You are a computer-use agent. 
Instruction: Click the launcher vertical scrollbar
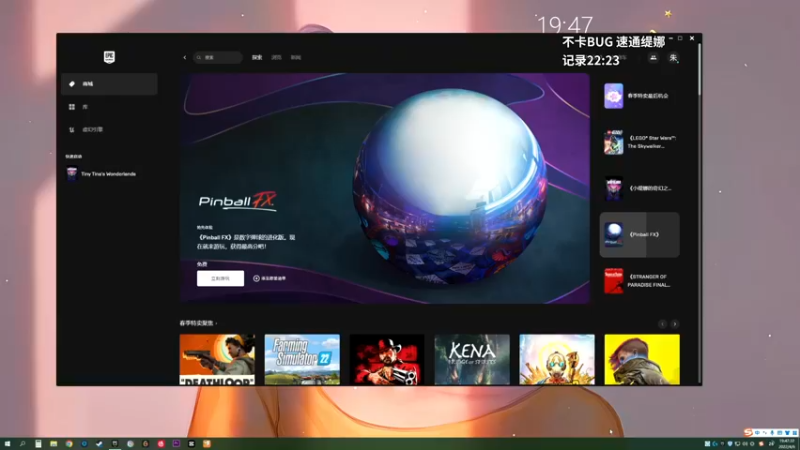699,69
